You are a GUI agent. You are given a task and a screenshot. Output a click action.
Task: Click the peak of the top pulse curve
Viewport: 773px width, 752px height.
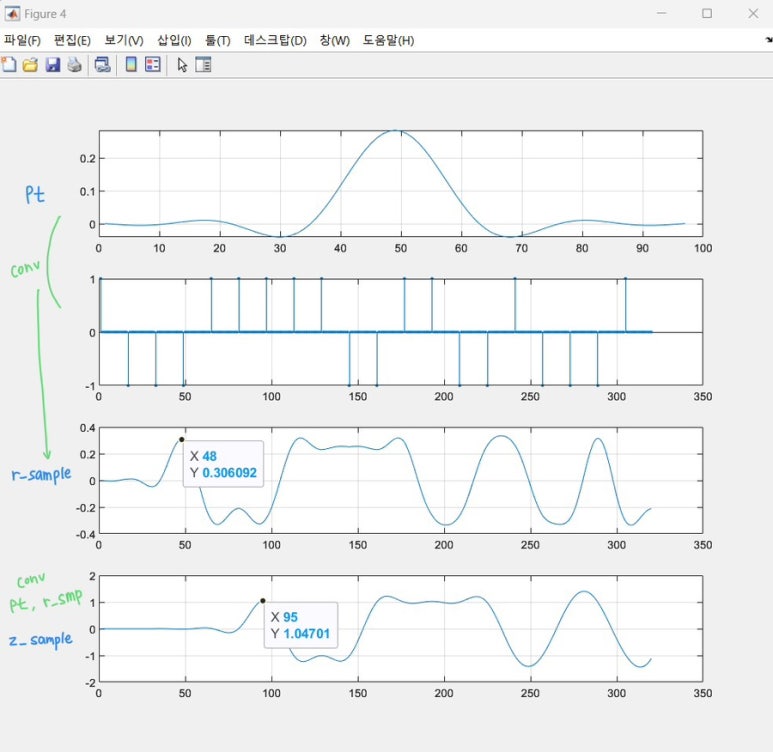point(395,131)
